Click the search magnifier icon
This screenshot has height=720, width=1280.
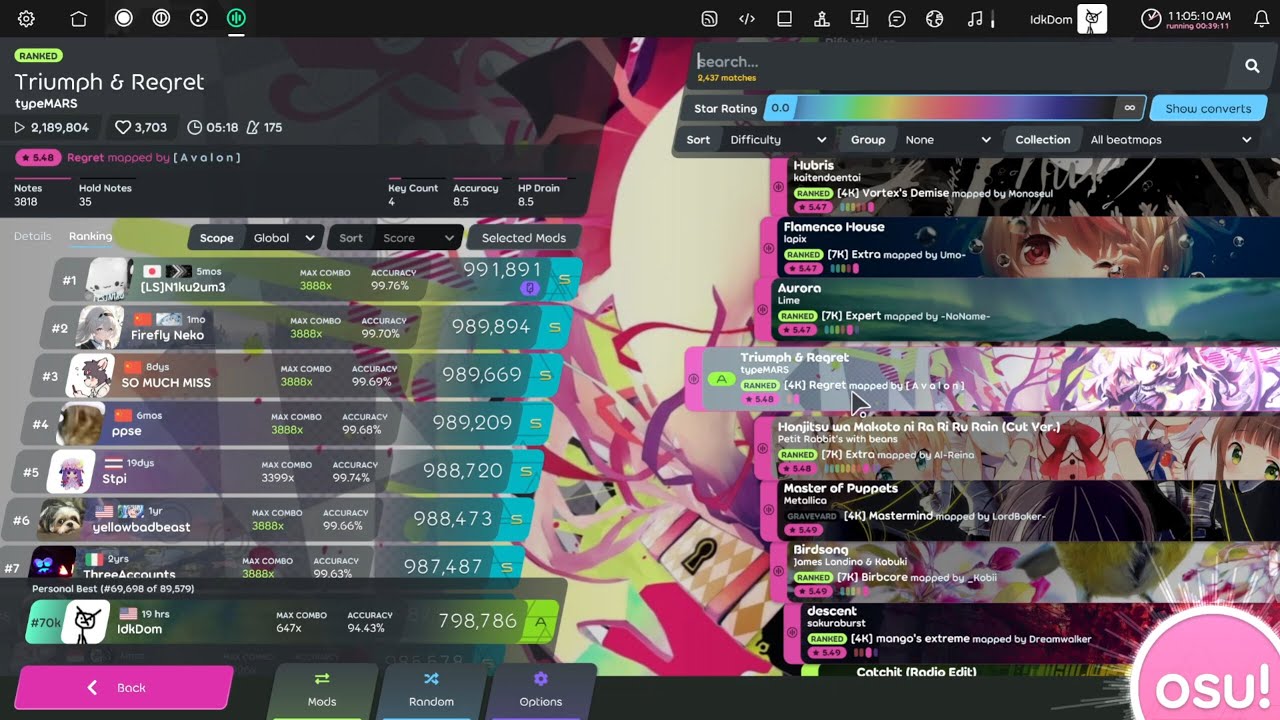click(x=1252, y=66)
